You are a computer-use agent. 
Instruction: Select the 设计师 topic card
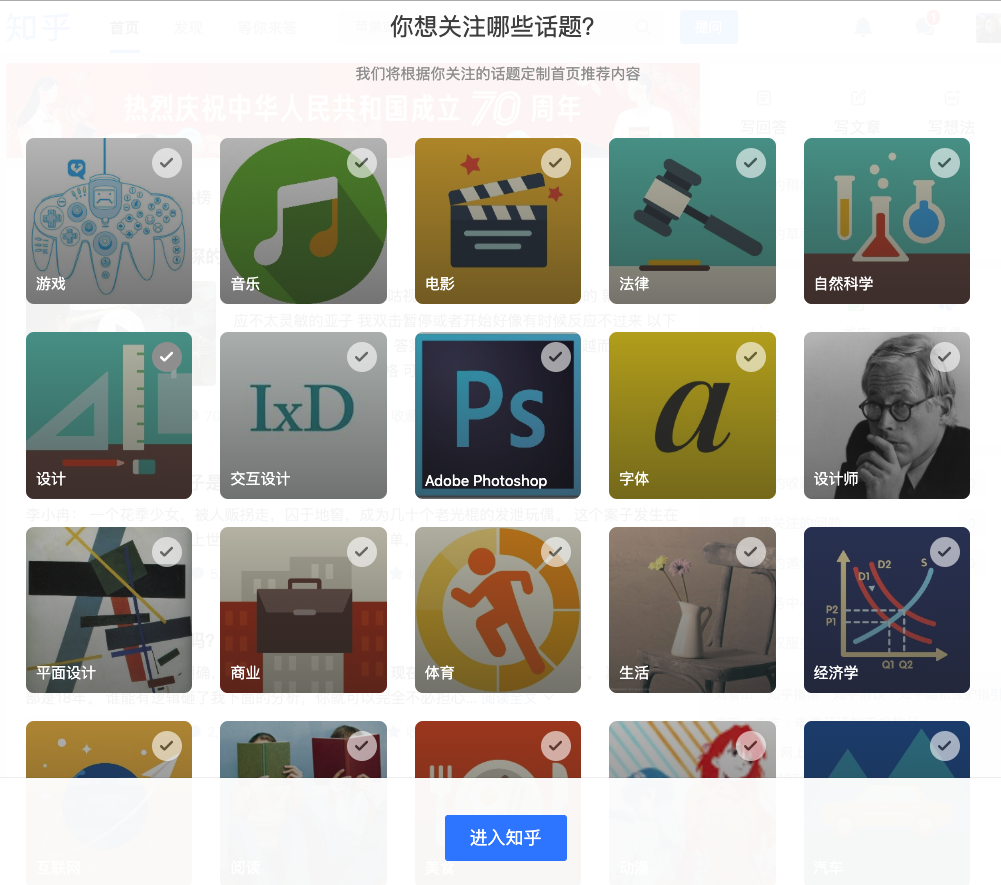click(887, 415)
